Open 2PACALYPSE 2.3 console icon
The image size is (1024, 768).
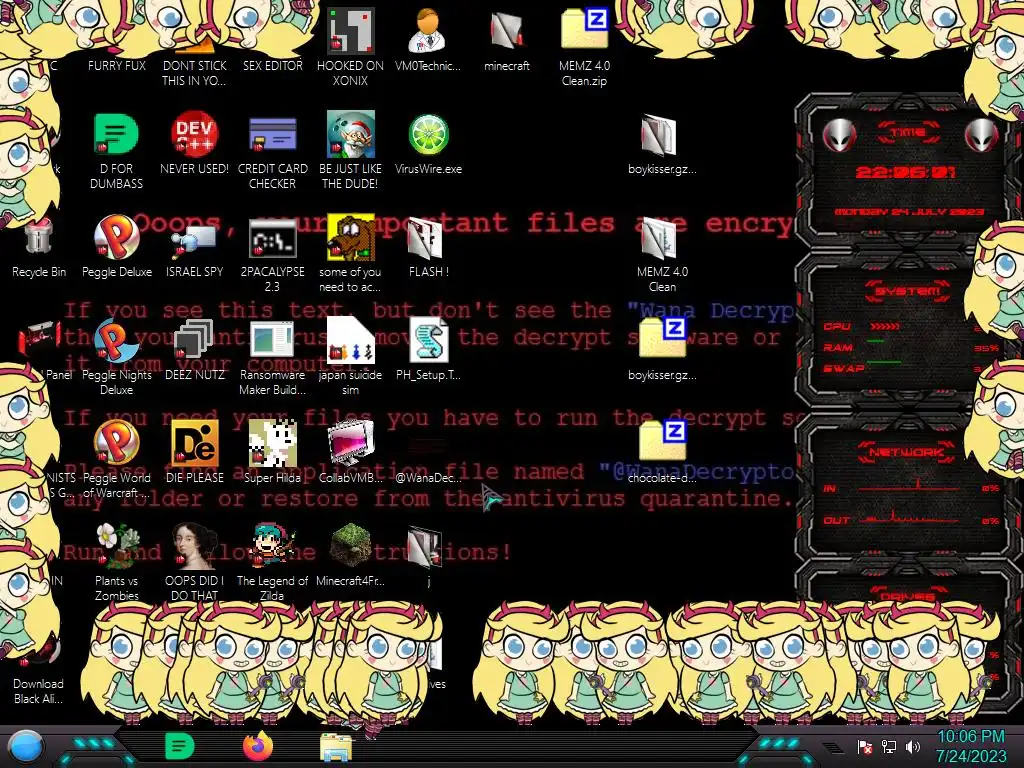[272, 255]
